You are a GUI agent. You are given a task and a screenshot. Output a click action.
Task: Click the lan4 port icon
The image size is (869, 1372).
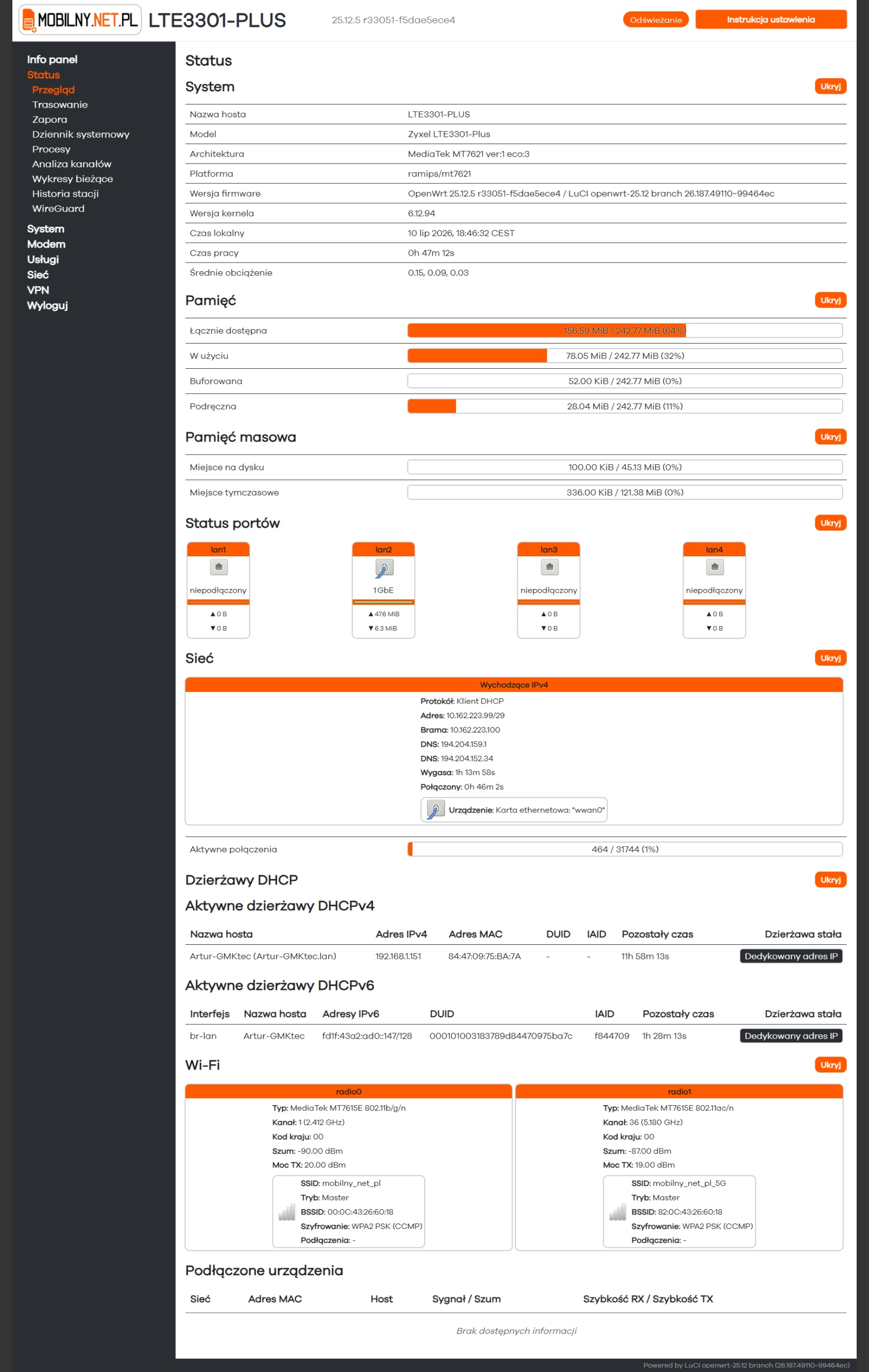[x=715, y=567]
